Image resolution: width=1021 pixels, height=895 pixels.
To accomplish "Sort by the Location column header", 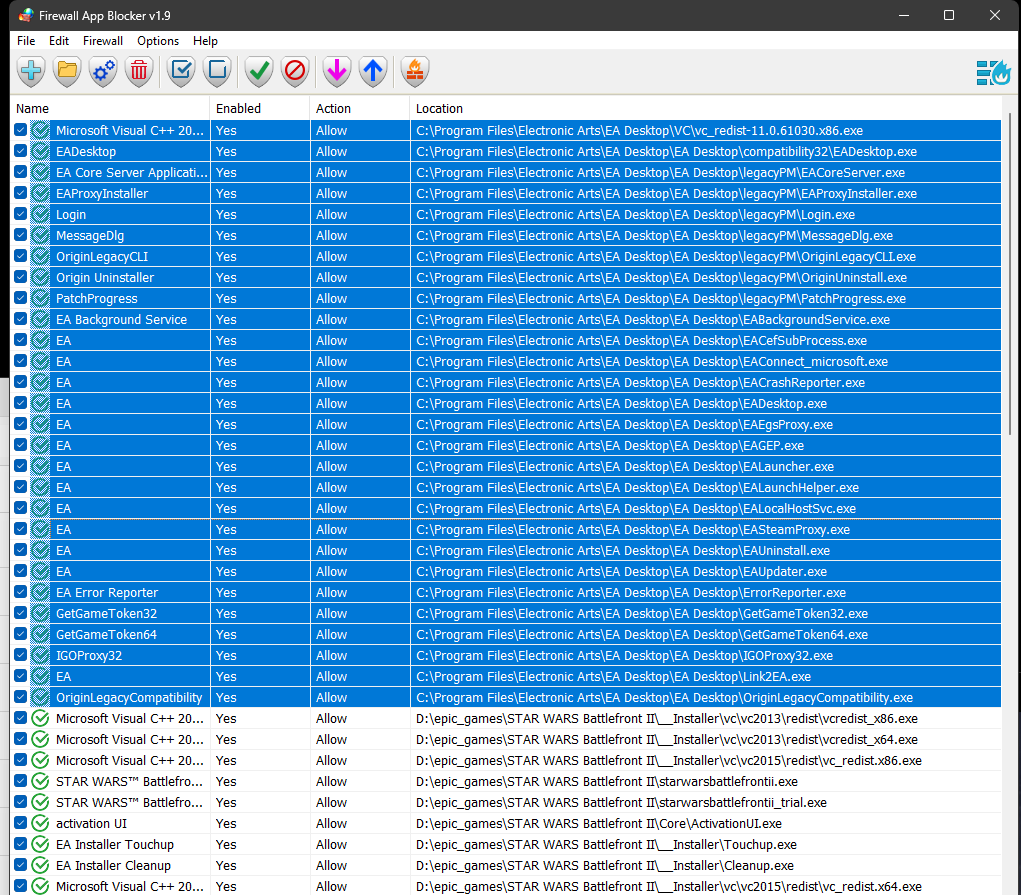I will (x=706, y=109).
